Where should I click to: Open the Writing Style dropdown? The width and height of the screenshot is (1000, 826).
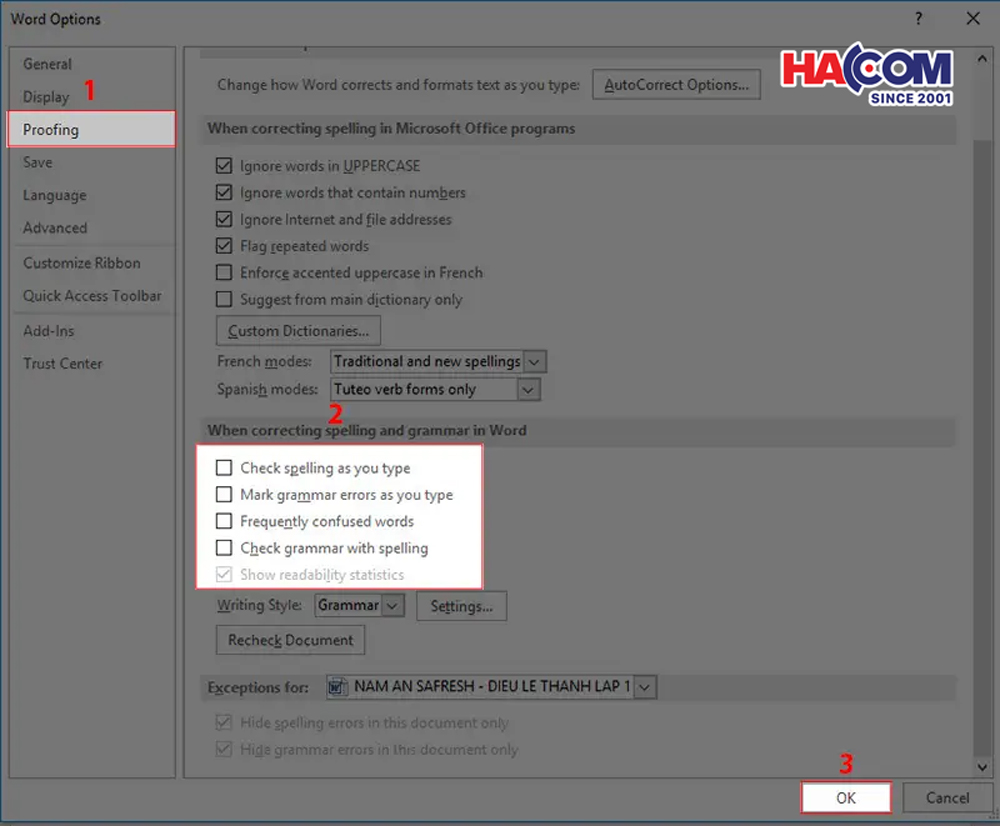392,605
